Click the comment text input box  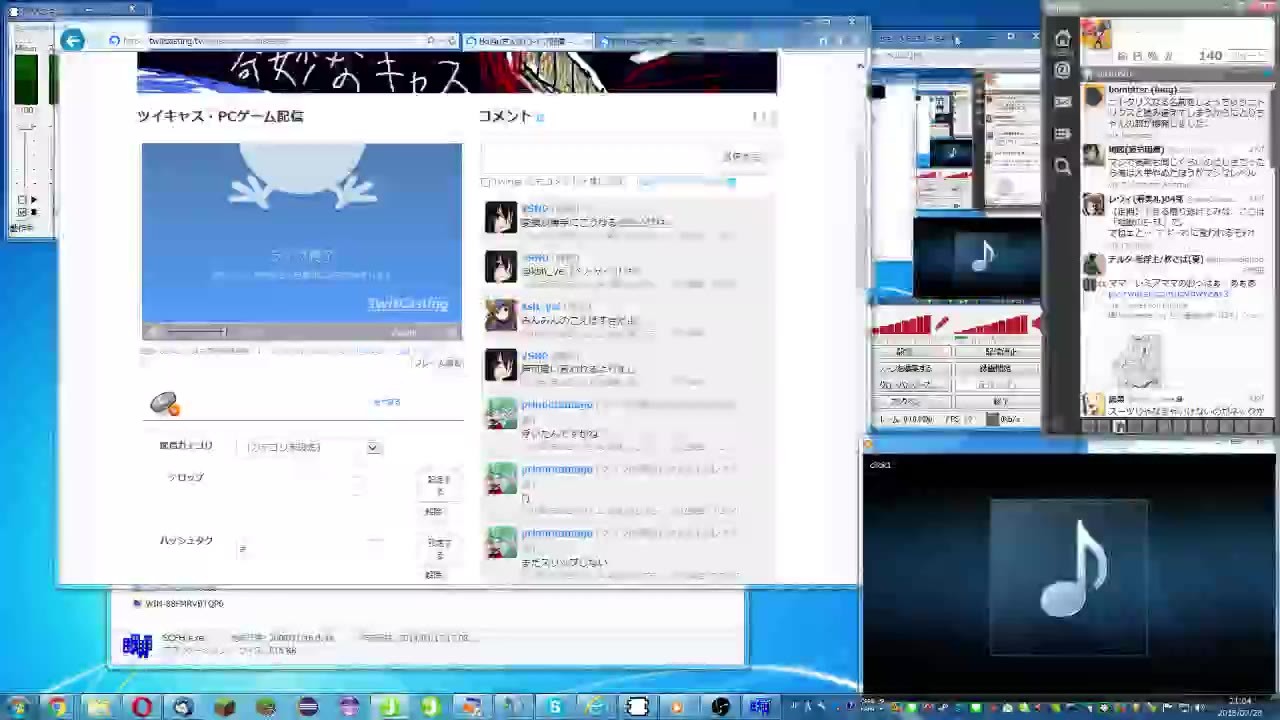tap(600, 157)
